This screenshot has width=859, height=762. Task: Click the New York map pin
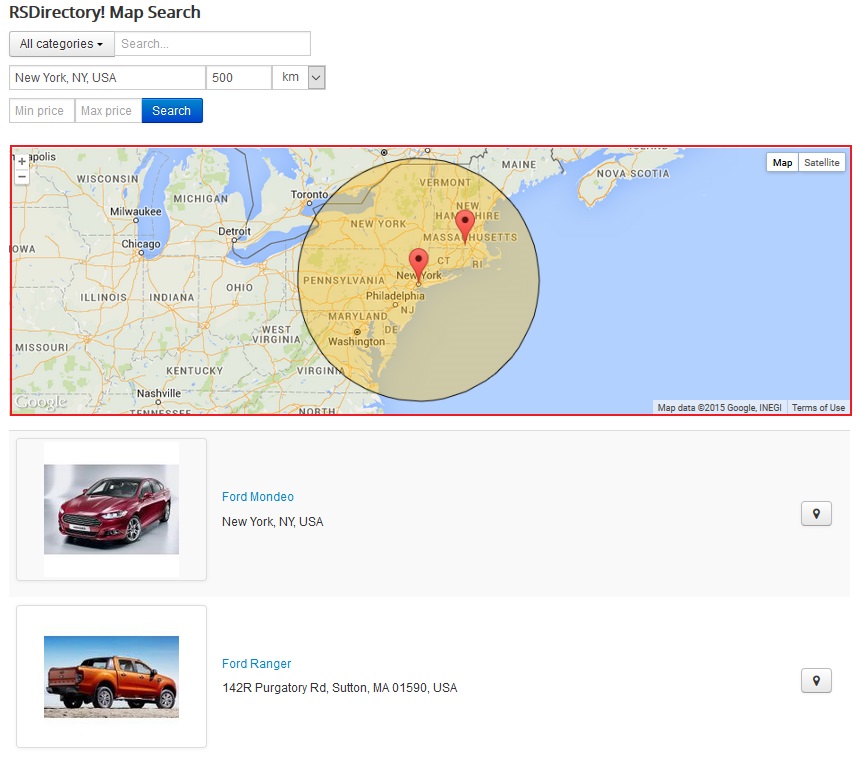pos(419,265)
